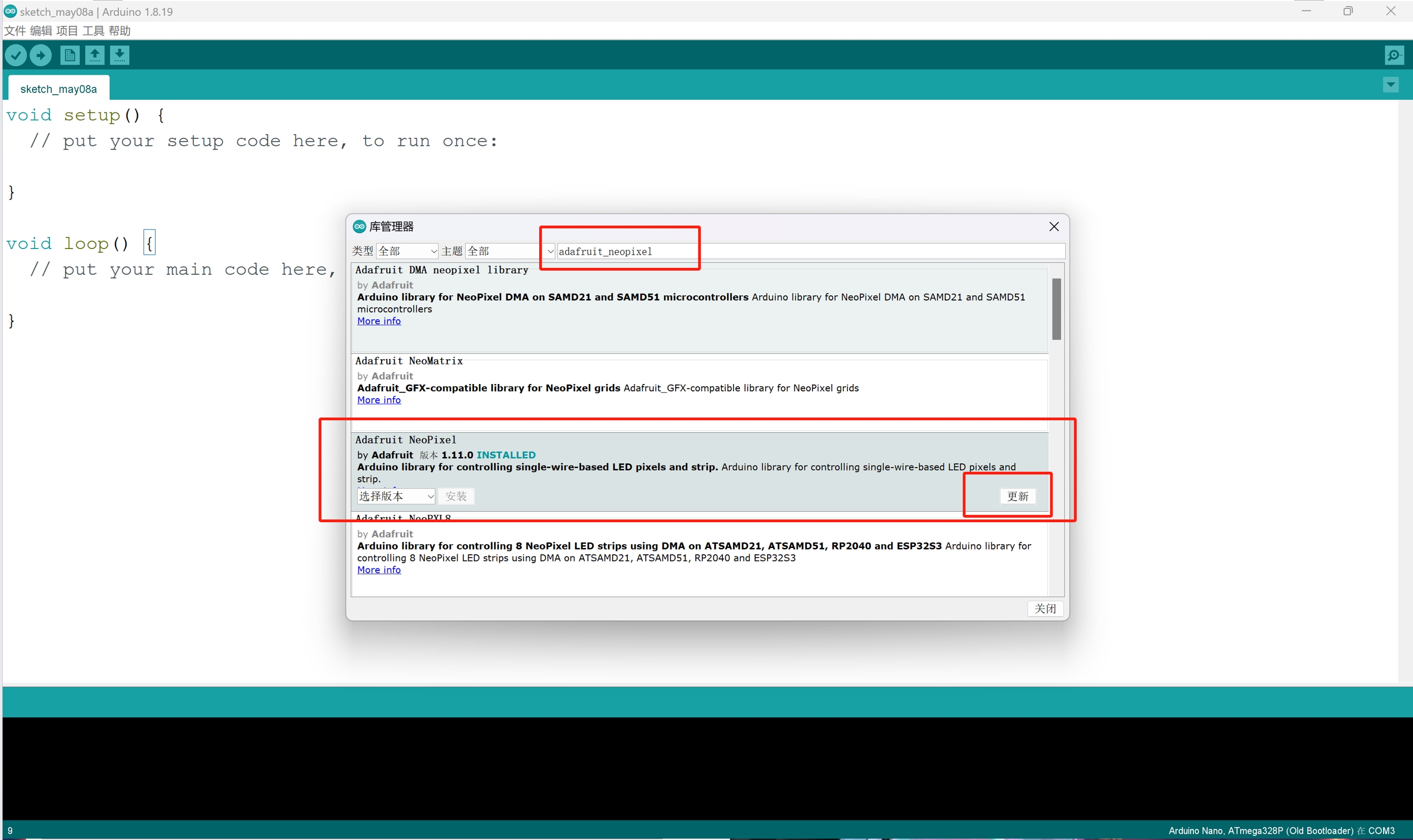The image size is (1413, 840).
Task: Open More info for Adafruit NeoPXL8
Action: 379,569
